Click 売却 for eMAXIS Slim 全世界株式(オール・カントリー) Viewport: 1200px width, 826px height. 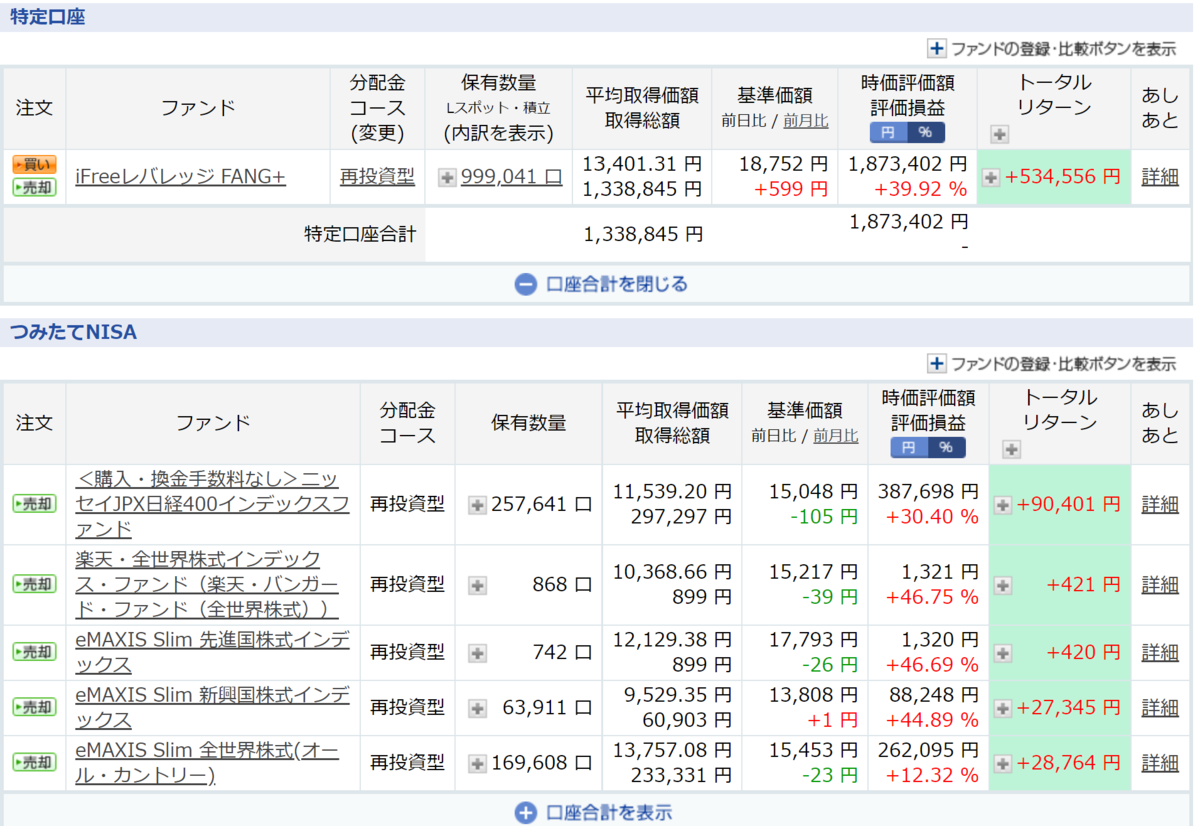34,762
